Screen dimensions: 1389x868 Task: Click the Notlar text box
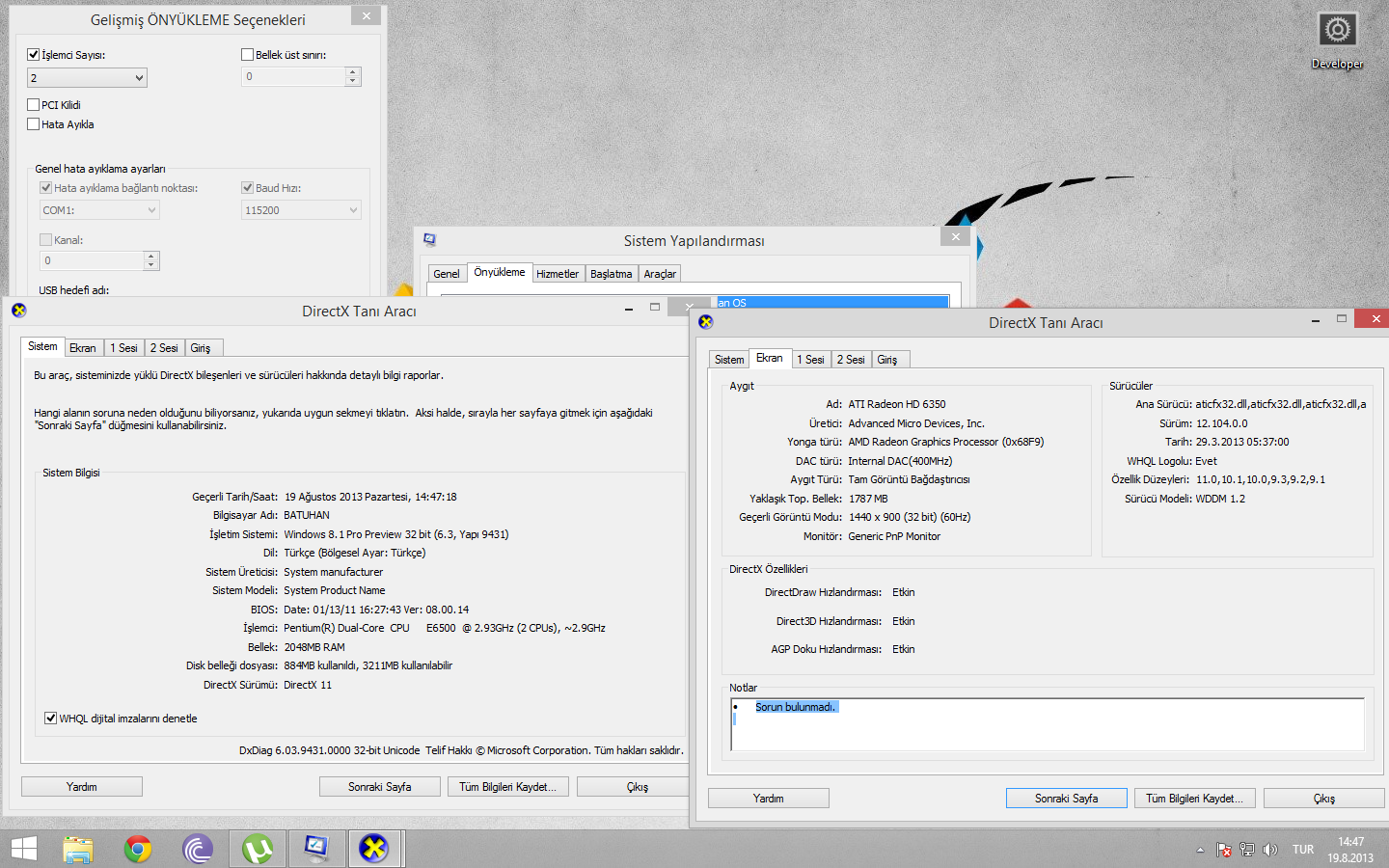pos(1048,724)
